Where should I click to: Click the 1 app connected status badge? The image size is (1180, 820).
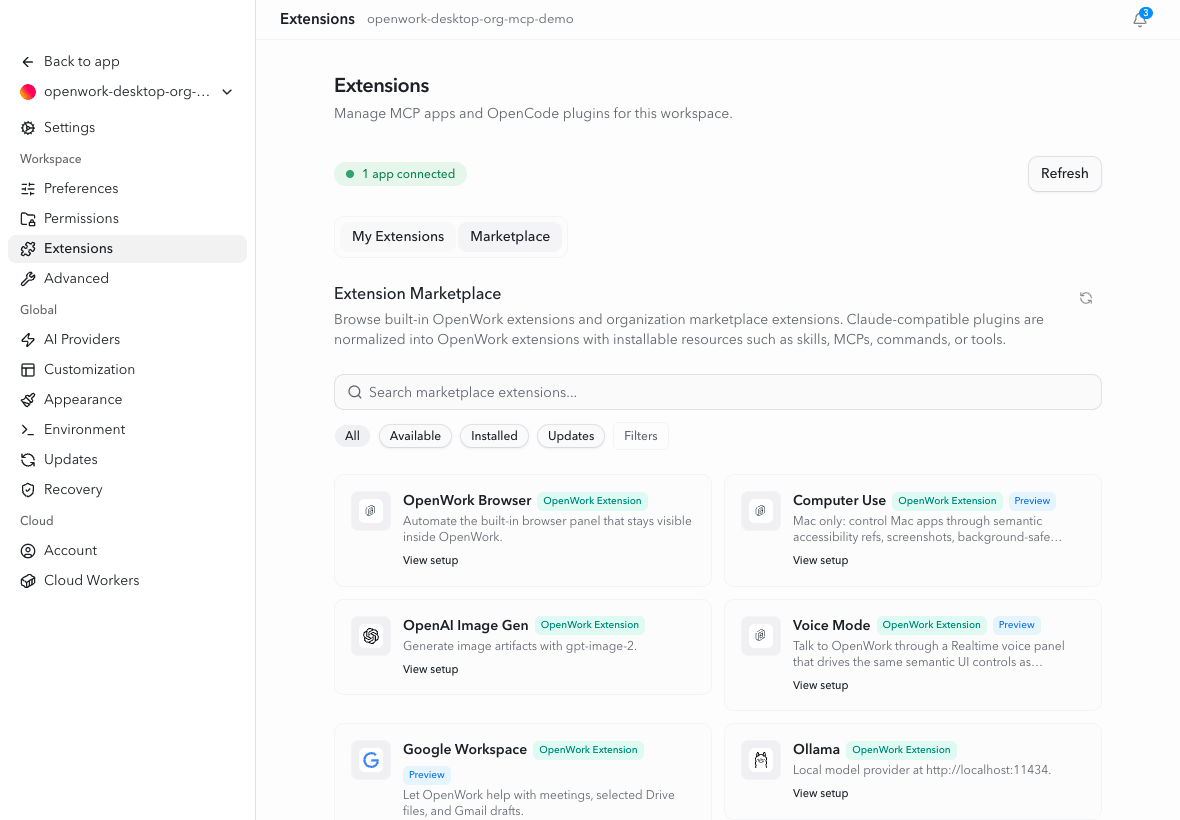coord(400,175)
